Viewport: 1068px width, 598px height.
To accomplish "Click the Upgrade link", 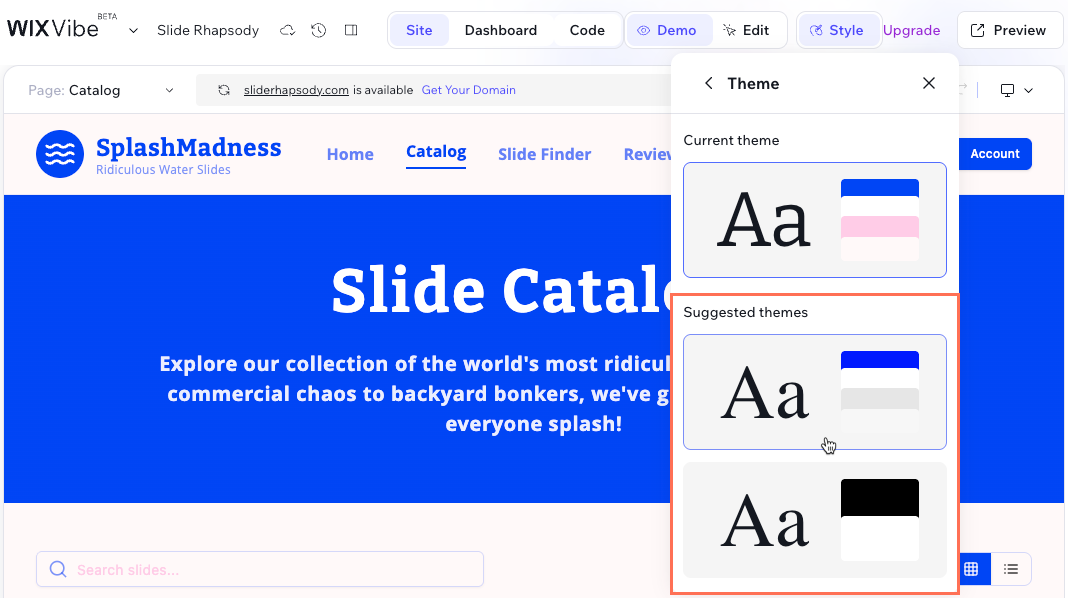I will pos(911,30).
